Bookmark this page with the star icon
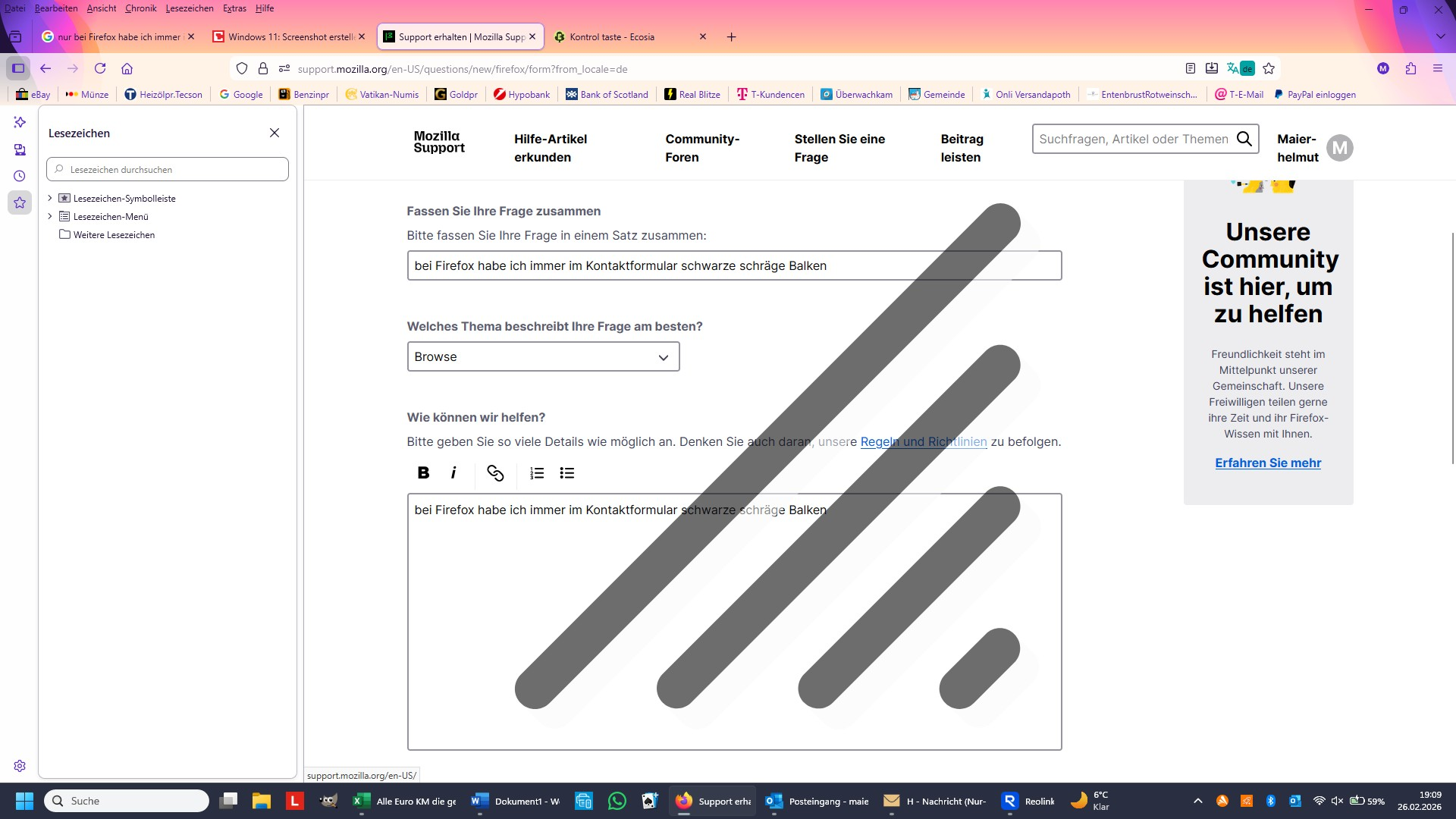The width and height of the screenshot is (1456, 819). (1269, 69)
